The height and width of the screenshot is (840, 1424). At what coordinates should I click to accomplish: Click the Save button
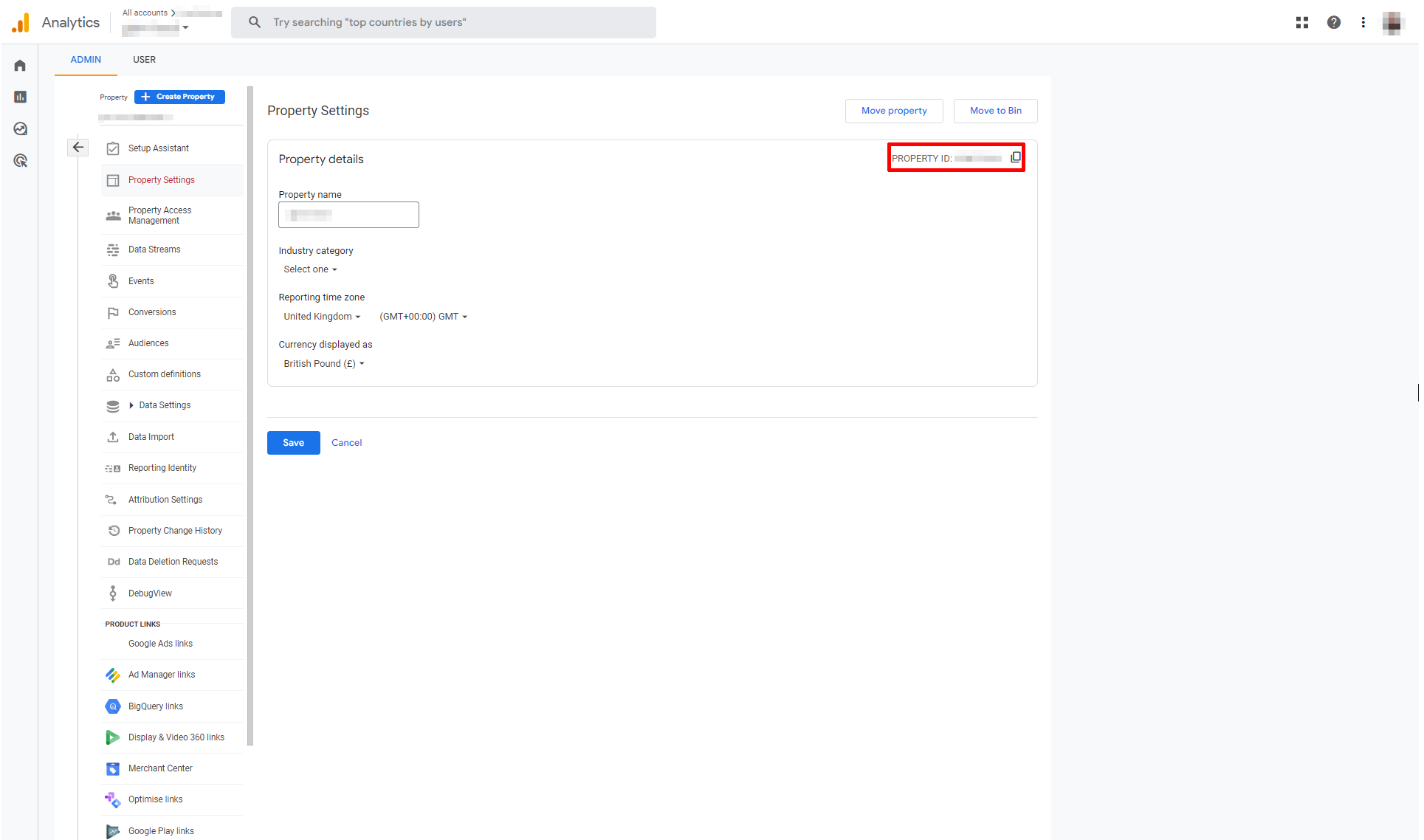293,443
